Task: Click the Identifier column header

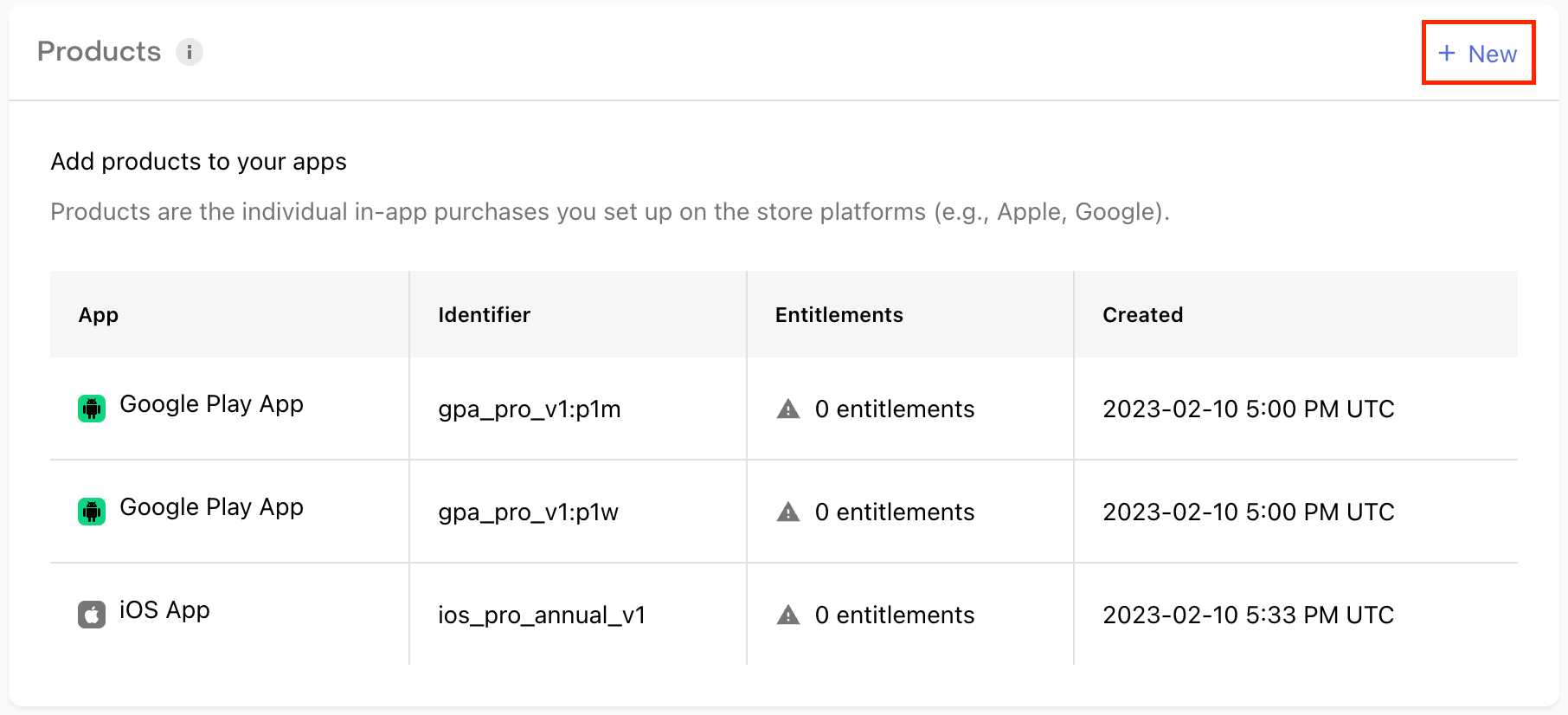Action: pyautogui.click(x=485, y=315)
